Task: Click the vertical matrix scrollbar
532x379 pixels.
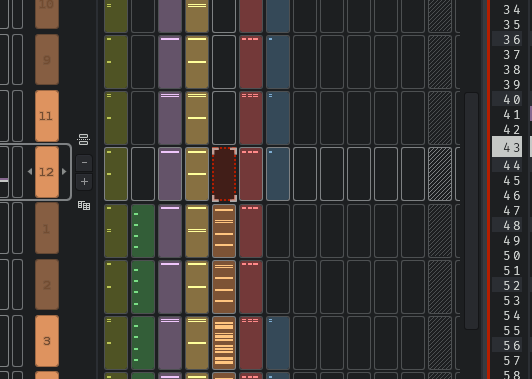Action: tap(471, 211)
